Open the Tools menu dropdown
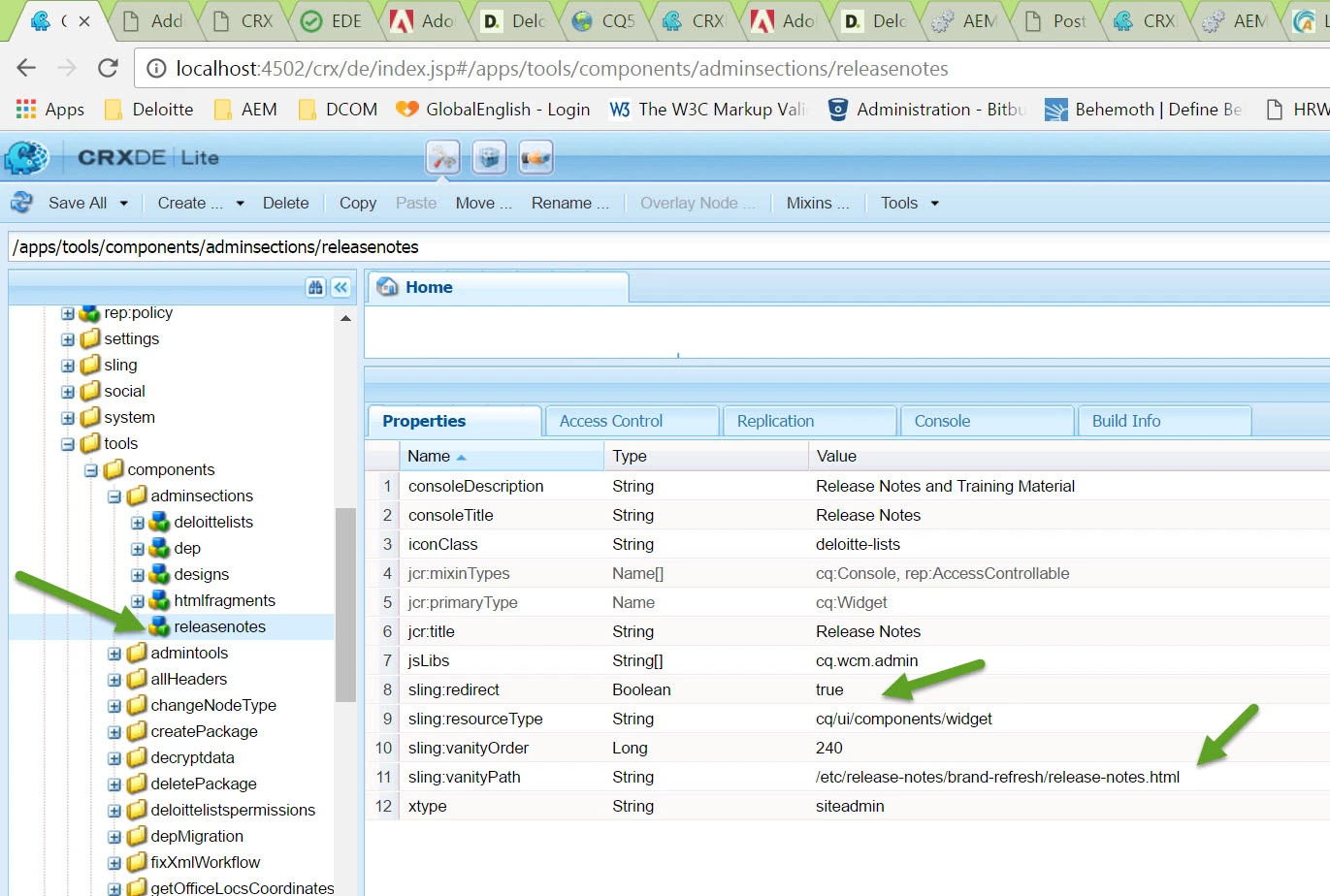Image resolution: width=1330 pixels, height=896 pixels. click(910, 203)
